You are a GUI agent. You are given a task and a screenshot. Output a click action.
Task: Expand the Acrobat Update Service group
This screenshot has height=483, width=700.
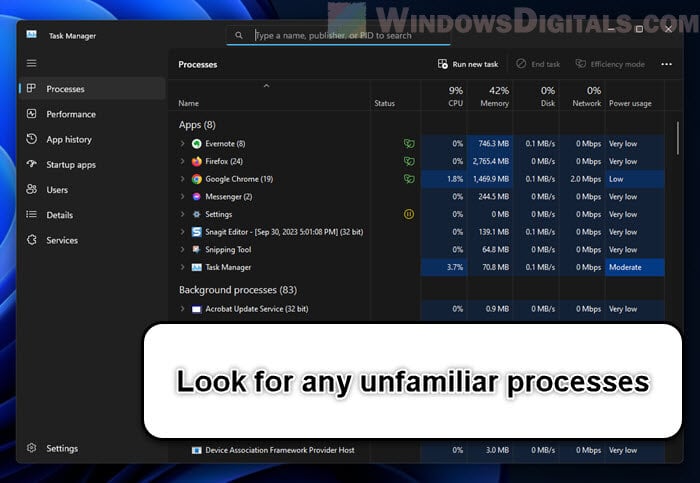click(x=182, y=309)
